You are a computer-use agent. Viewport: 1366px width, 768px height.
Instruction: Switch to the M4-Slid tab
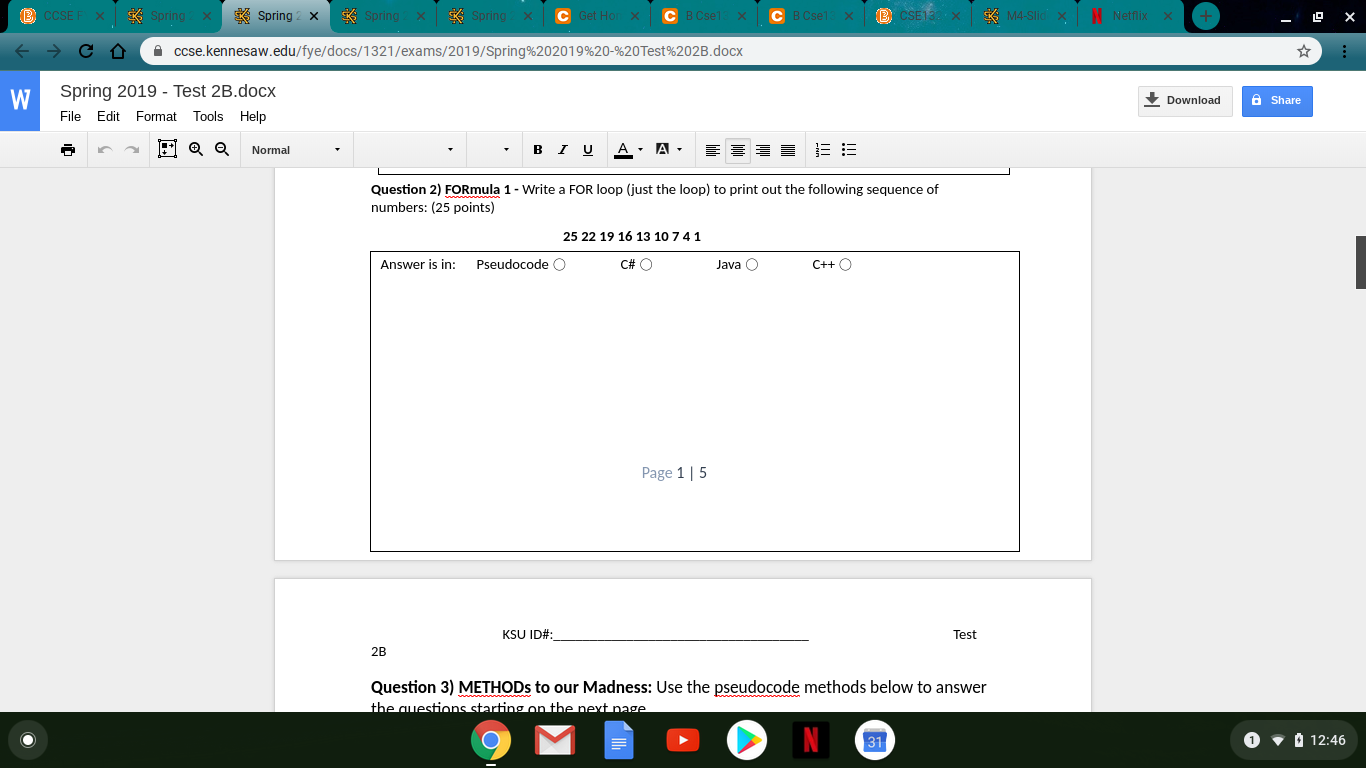pos(1025,16)
